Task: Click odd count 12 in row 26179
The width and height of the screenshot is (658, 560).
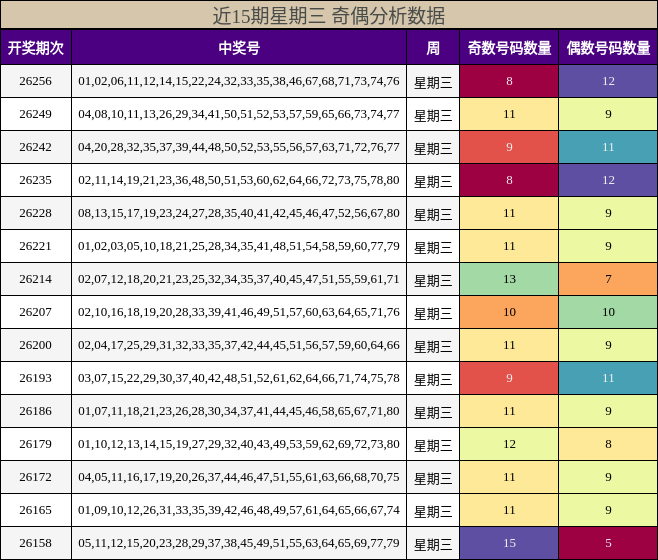Action: click(x=509, y=444)
